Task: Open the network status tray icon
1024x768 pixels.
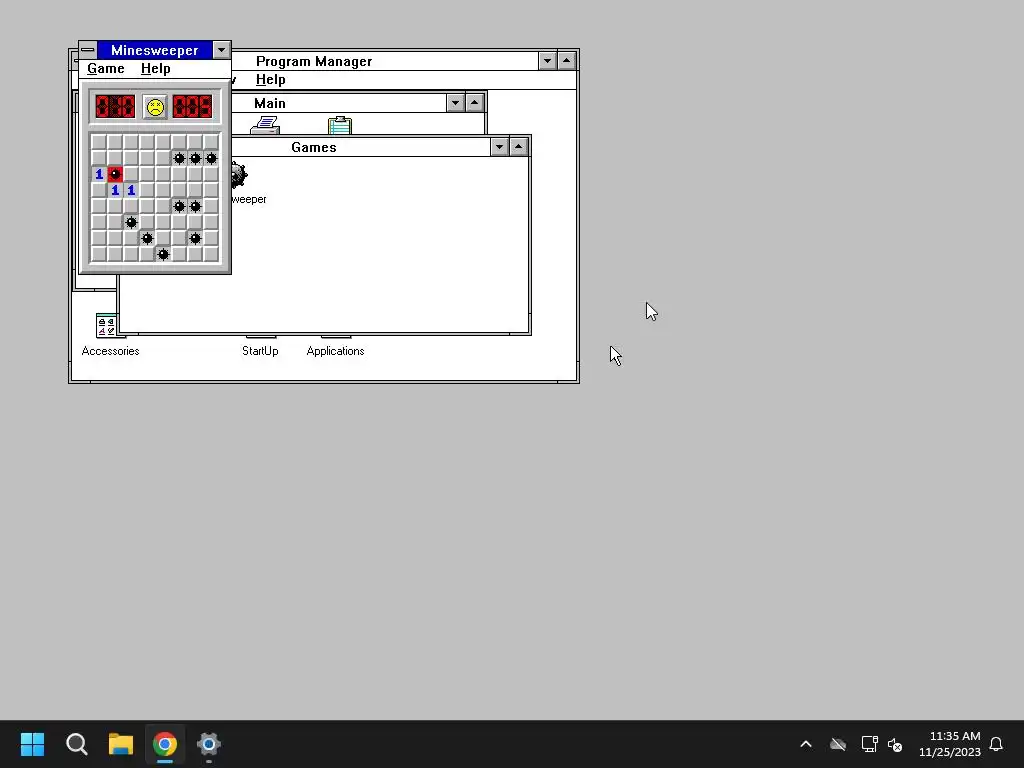Action: coord(869,744)
